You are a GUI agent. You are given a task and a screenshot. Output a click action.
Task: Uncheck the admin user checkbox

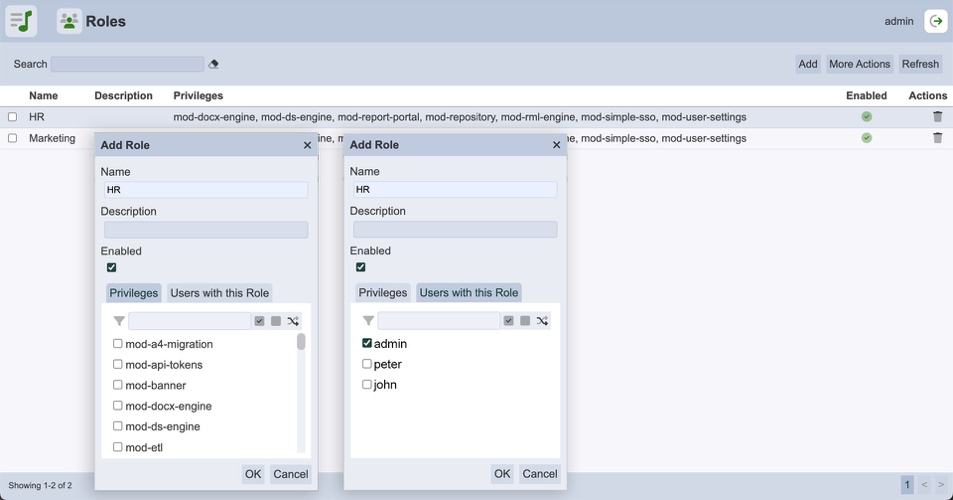tap(367, 343)
